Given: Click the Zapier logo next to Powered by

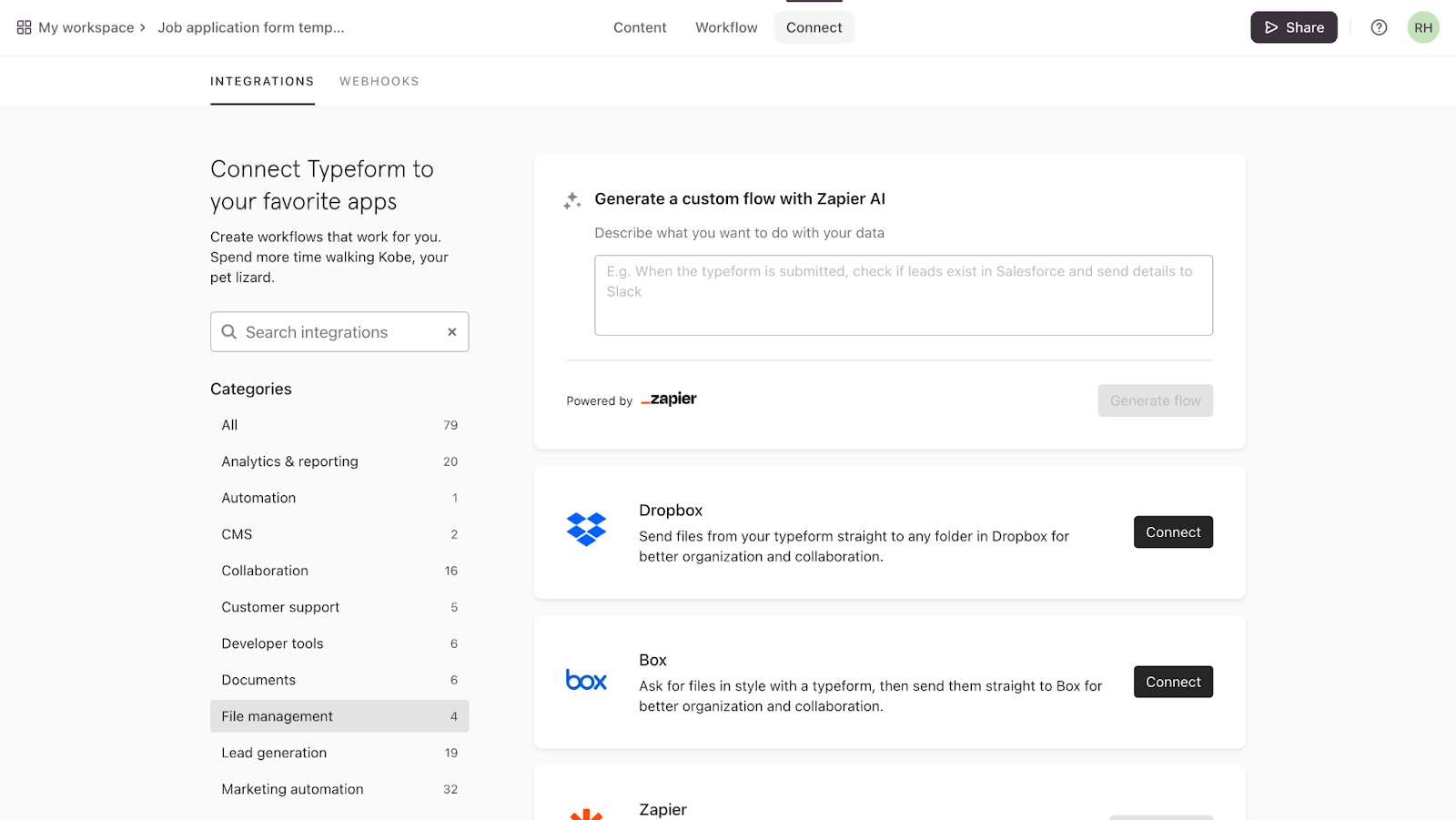Looking at the screenshot, I should pos(669,399).
